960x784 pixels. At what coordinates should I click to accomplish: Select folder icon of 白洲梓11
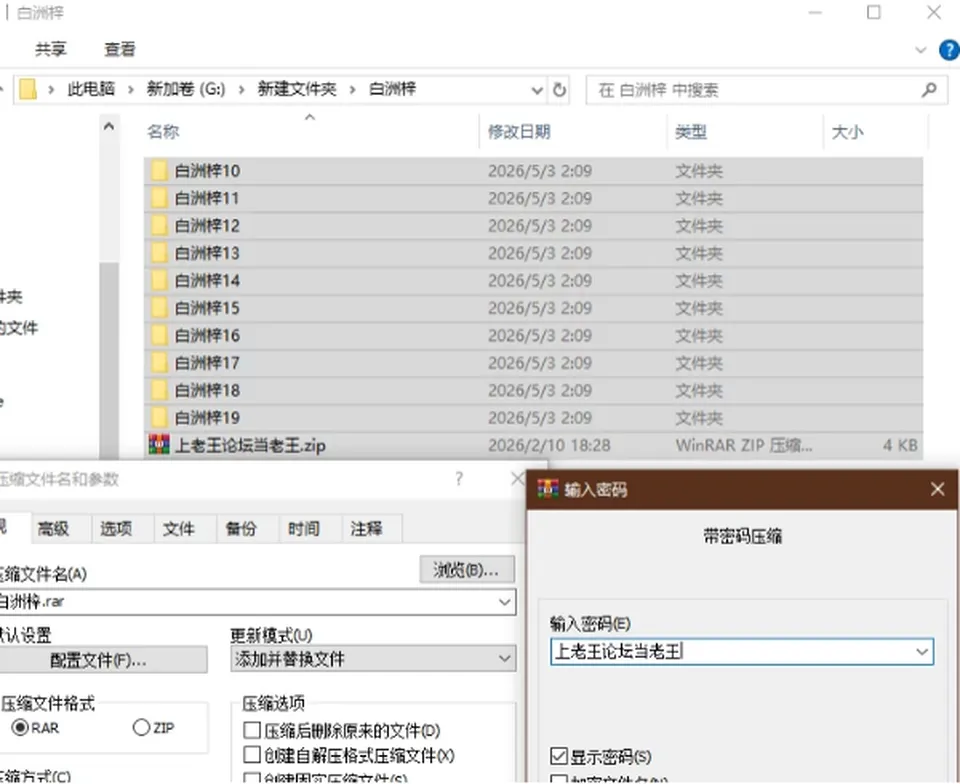[159, 198]
